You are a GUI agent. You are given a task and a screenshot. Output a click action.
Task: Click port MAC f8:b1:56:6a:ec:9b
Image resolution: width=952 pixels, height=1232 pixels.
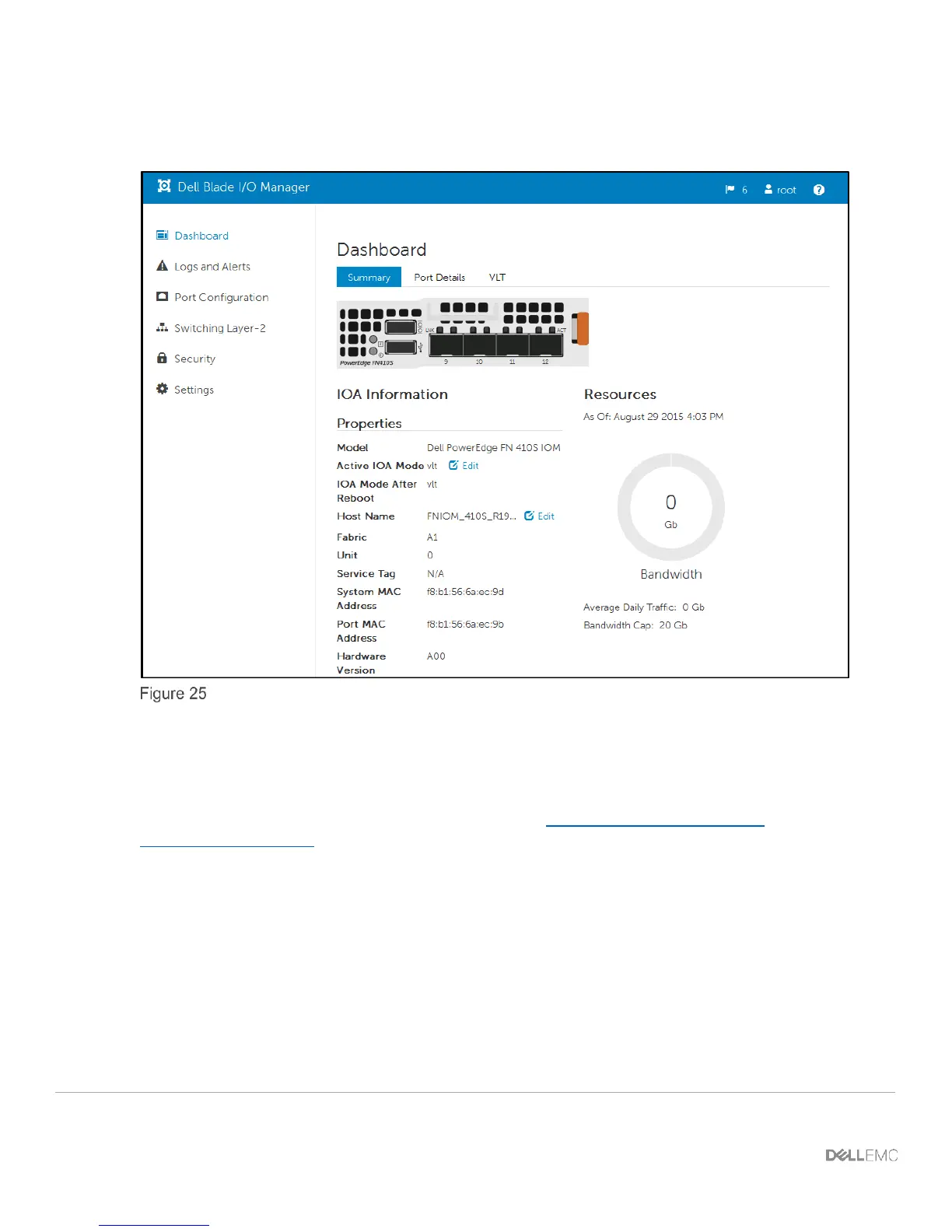(465, 625)
